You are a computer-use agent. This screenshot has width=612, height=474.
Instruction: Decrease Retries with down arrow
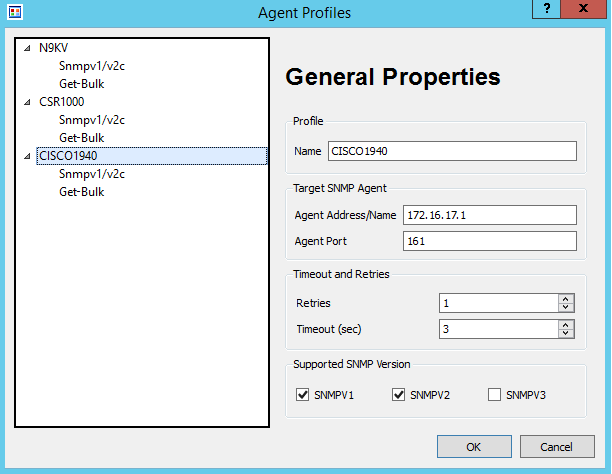566,307
